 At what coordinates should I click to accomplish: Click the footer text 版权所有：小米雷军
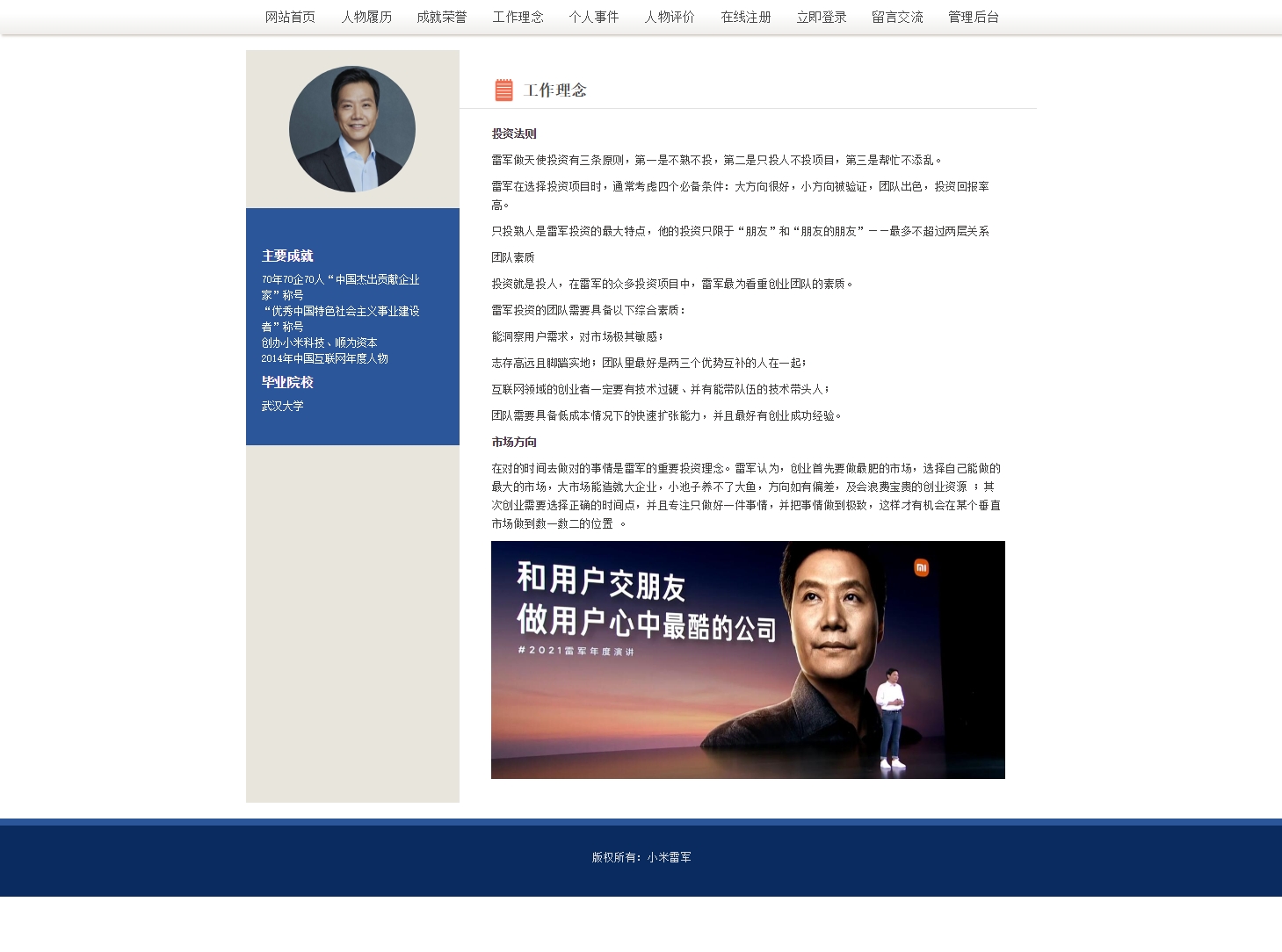[641, 857]
